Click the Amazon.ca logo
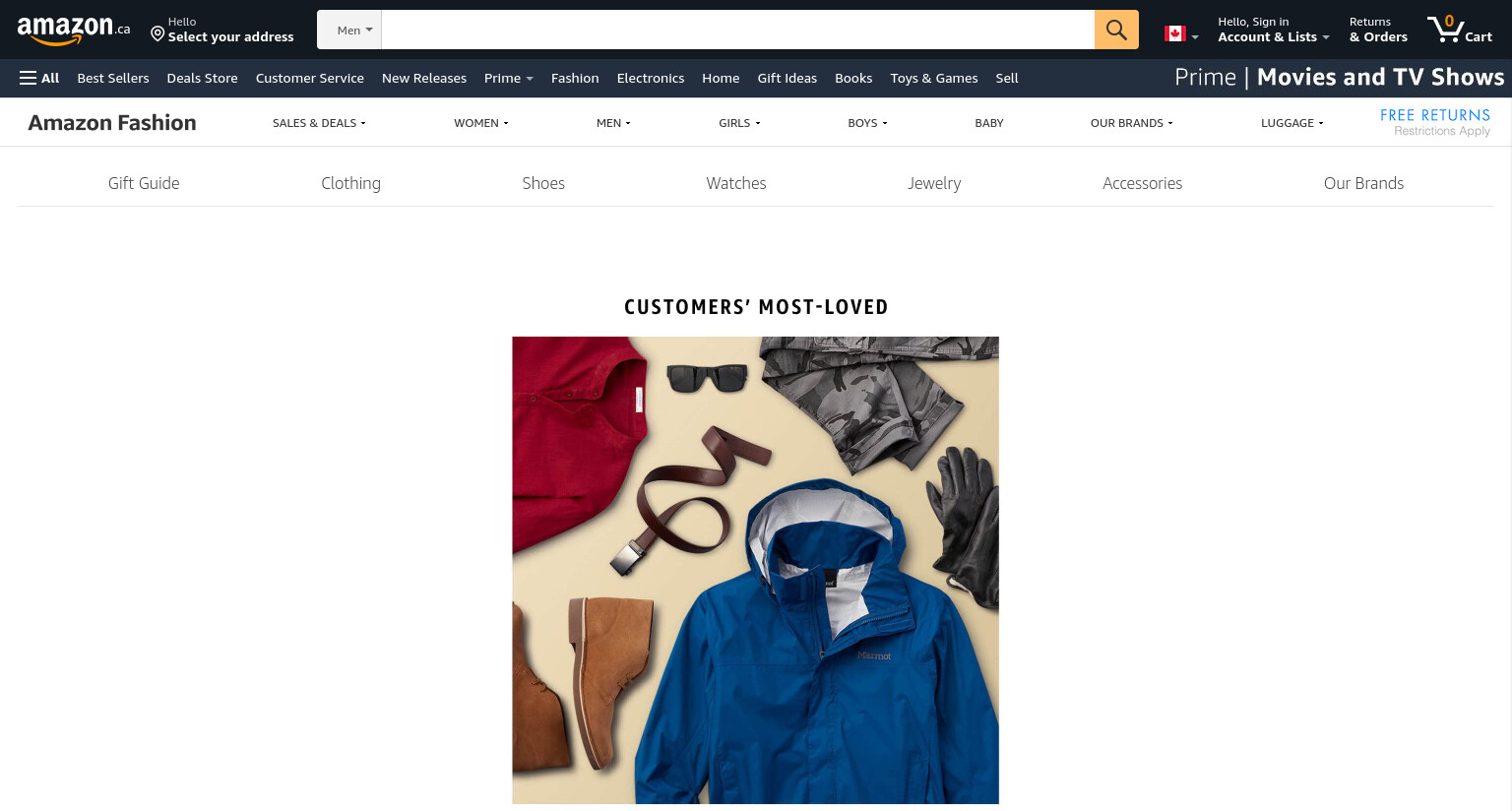This screenshot has width=1512, height=811. click(x=74, y=30)
